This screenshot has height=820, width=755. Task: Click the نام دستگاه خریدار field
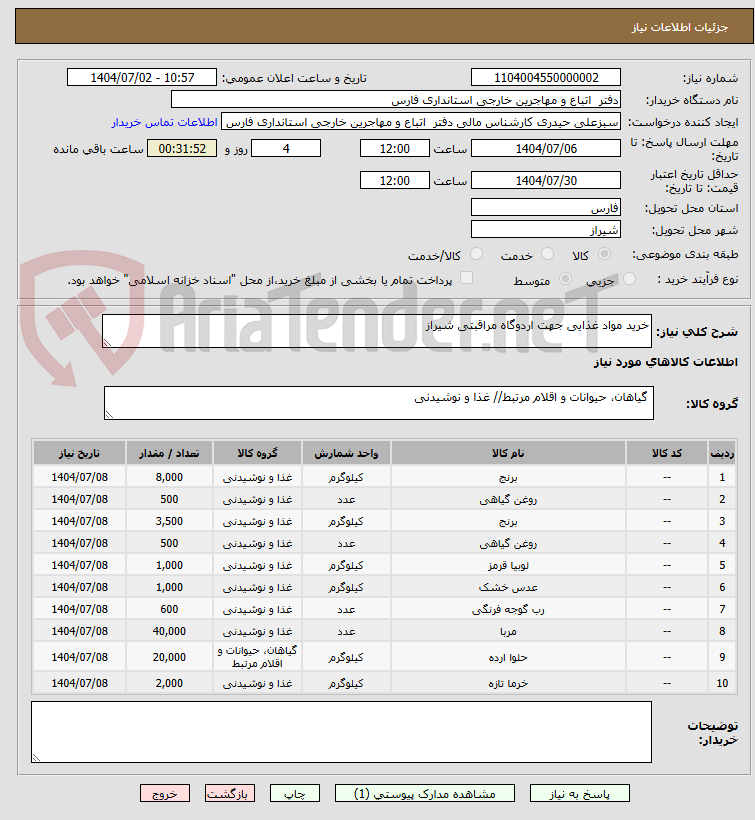(396, 100)
